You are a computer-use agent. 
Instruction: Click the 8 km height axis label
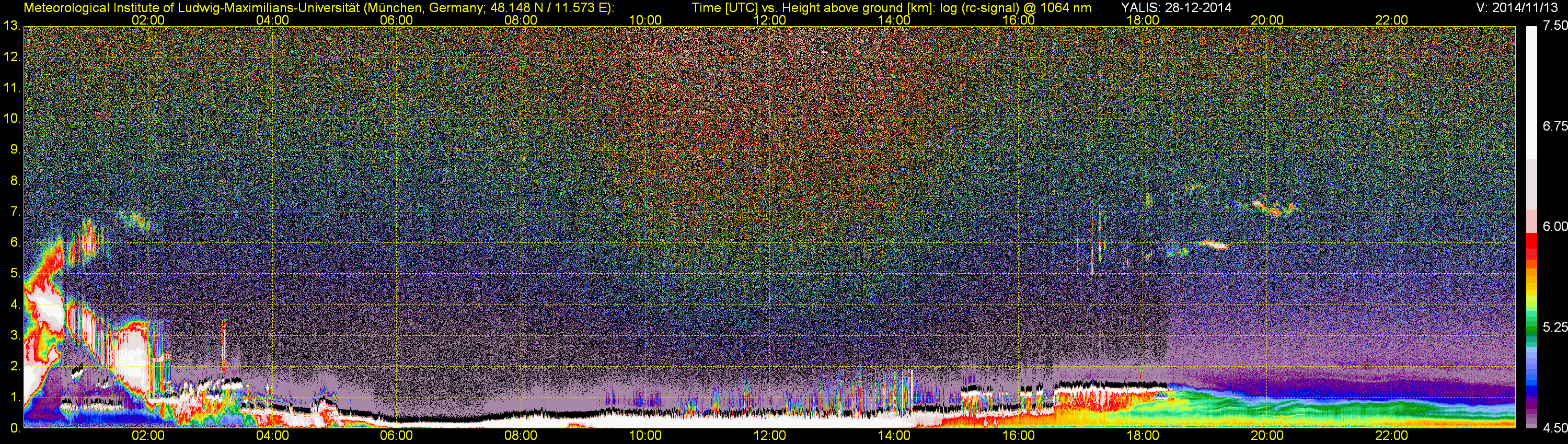coord(15,181)
